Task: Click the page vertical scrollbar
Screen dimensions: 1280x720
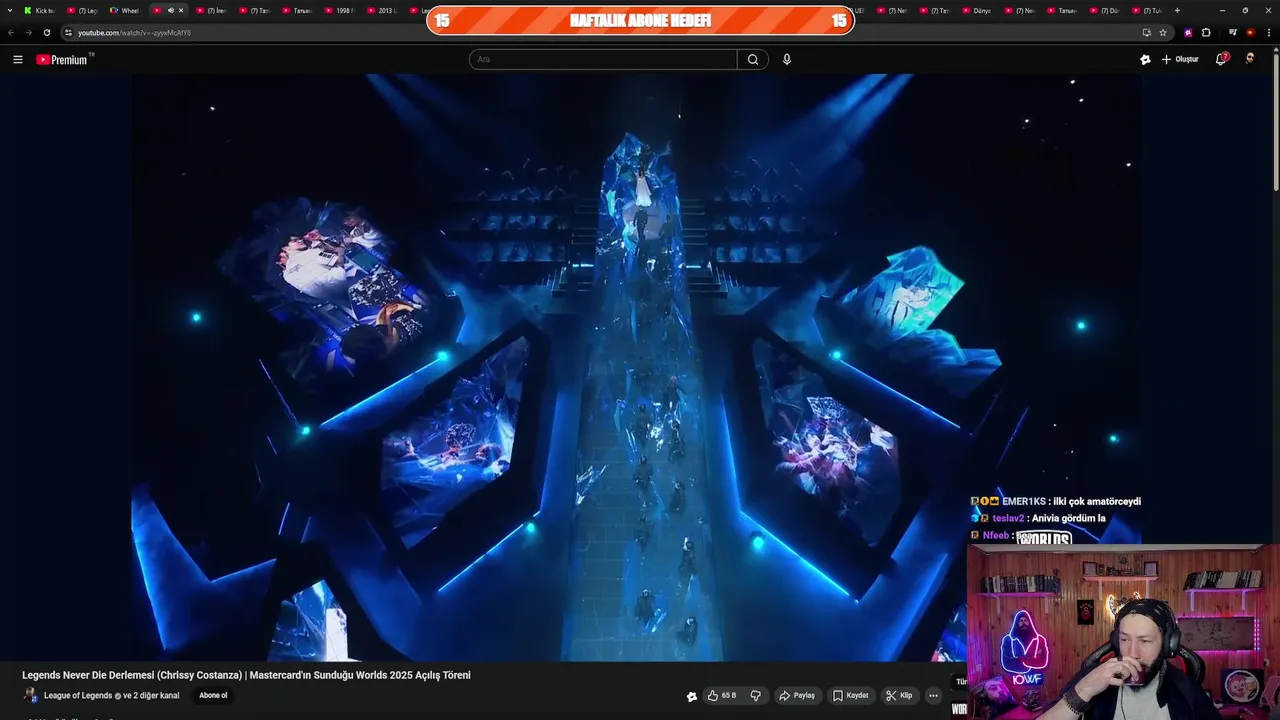Action: 1275,120
